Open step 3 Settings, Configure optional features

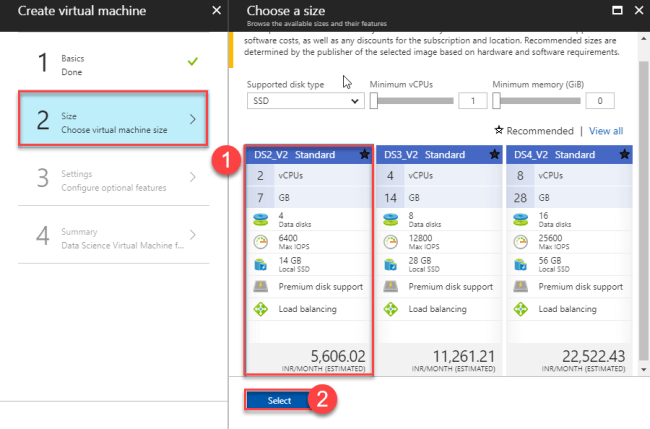pos(113,177)
